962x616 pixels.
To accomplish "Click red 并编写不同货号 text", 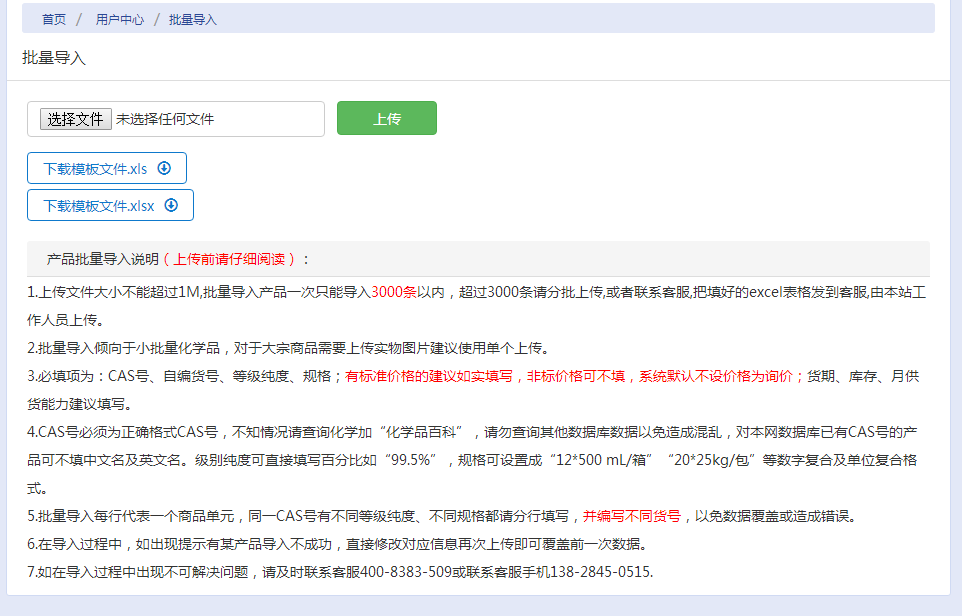I will [632, 516].
